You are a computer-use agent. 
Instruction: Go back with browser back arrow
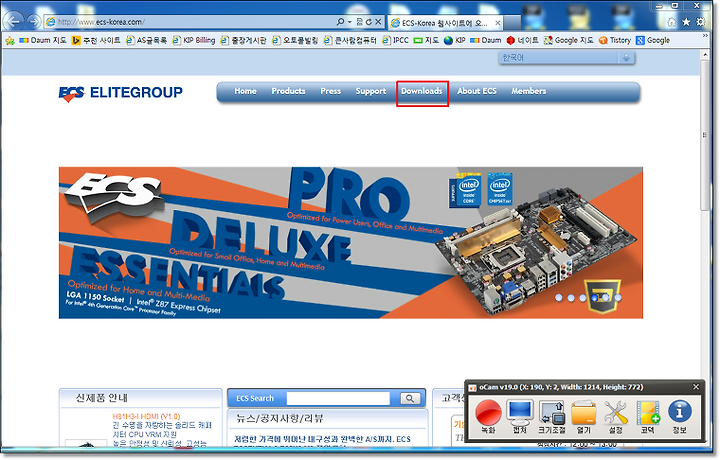(x=13, y=21)
